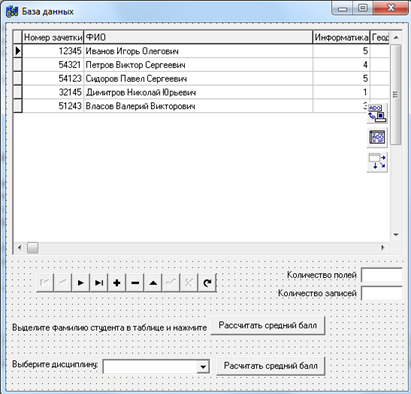Select the ADO connection component icon
The image size is (411, 394).
[377, 113]
